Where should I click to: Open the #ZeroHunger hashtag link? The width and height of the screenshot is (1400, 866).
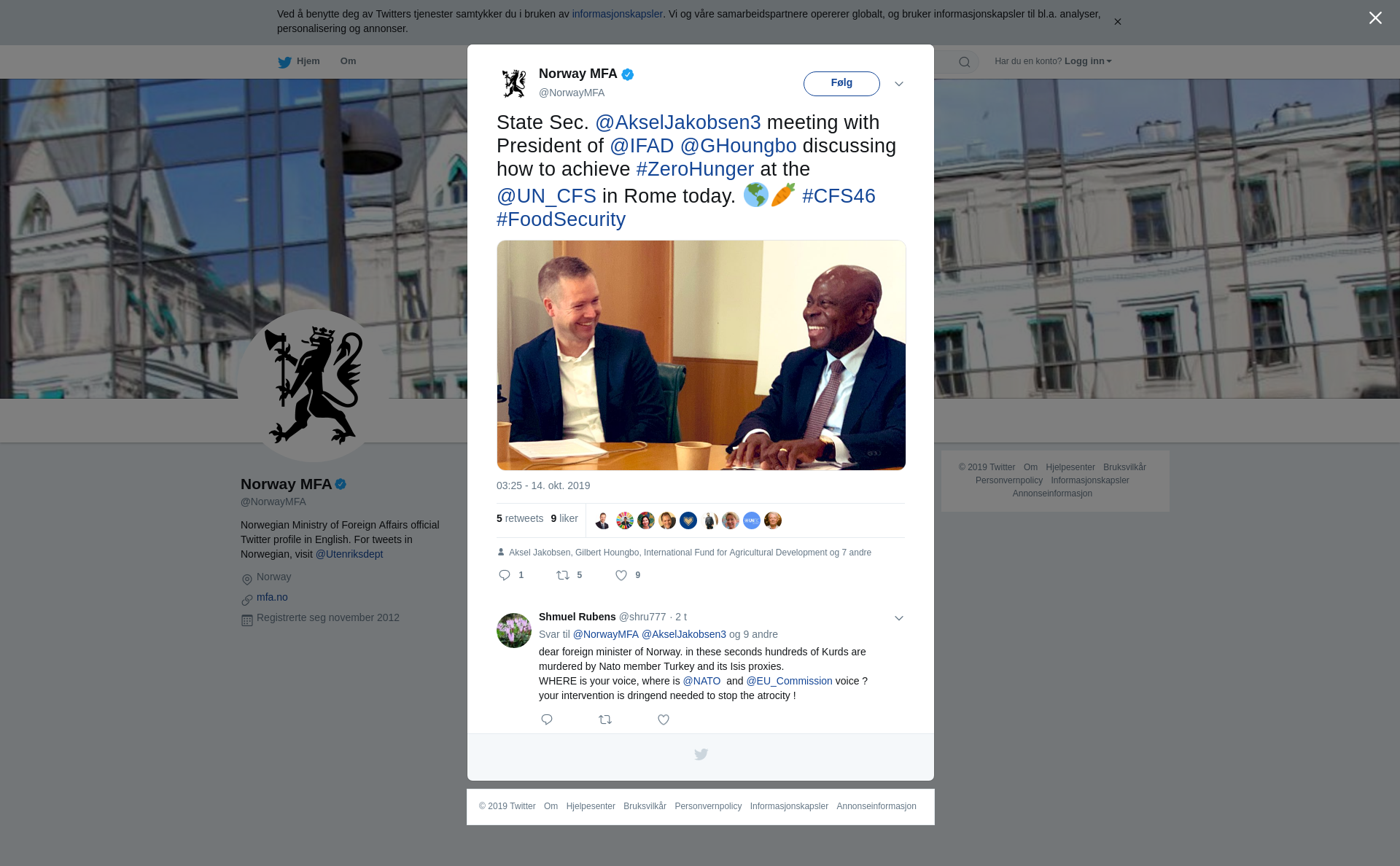(695, 169)
